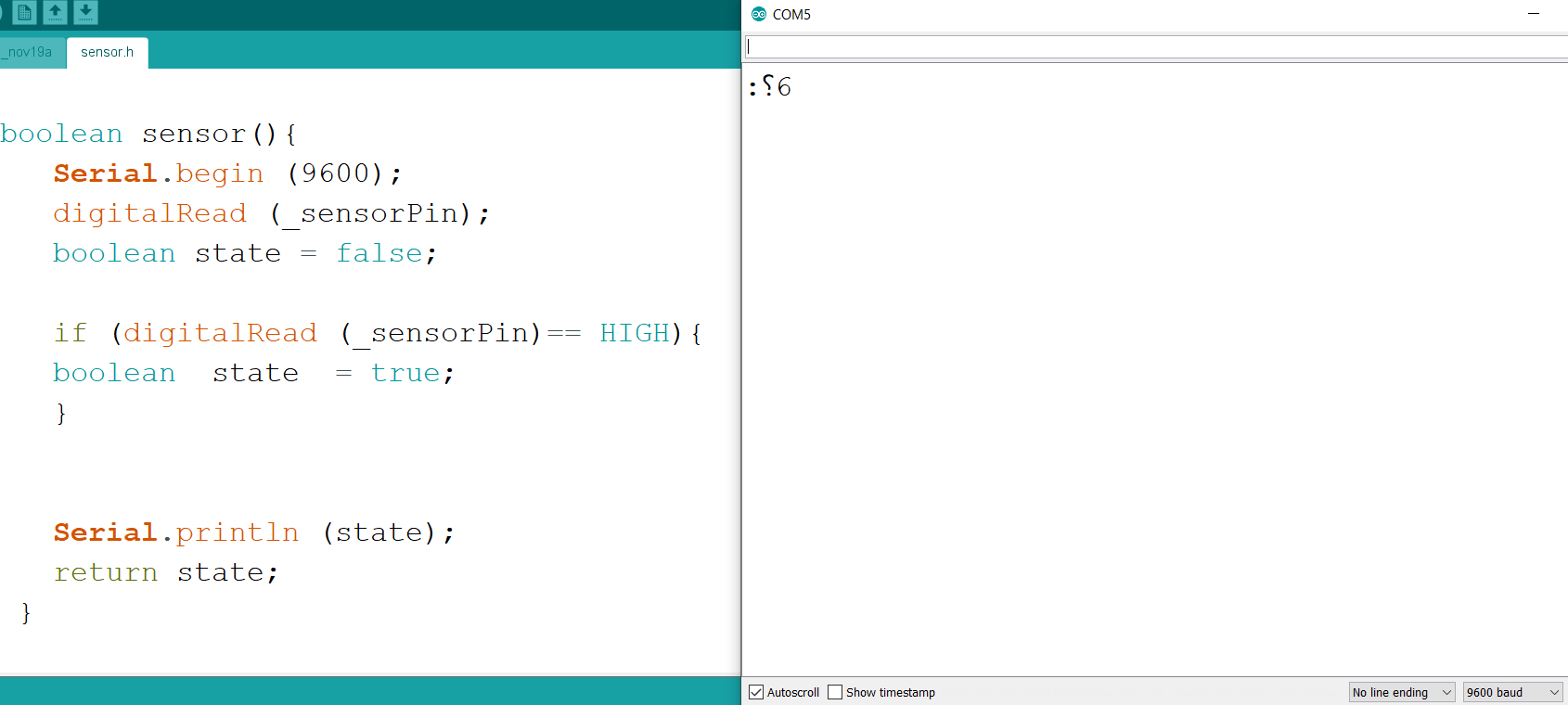
Task: Click the 'return state;' line
Action: [x=166, y=572]
